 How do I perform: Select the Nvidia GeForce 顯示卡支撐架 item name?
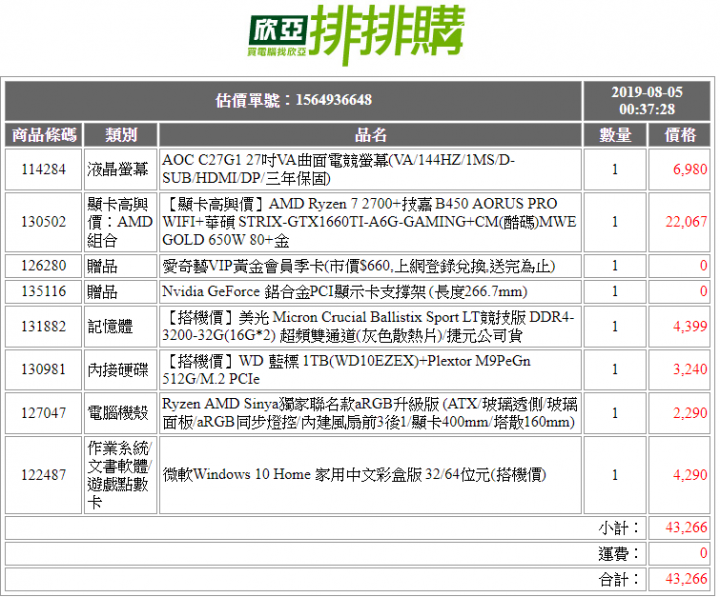click(x=344, y=292)
